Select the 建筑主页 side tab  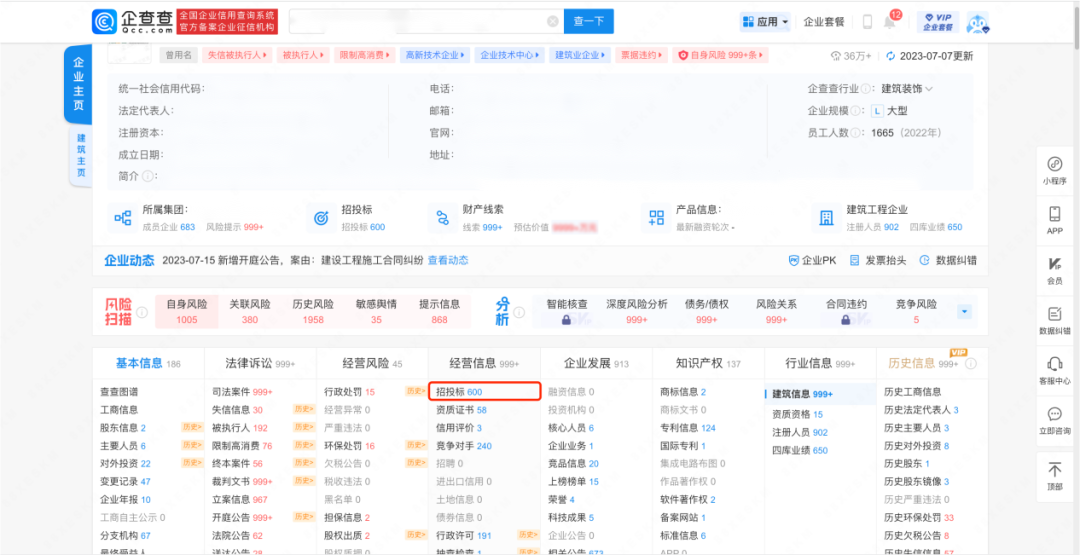[x=81, y=156]
